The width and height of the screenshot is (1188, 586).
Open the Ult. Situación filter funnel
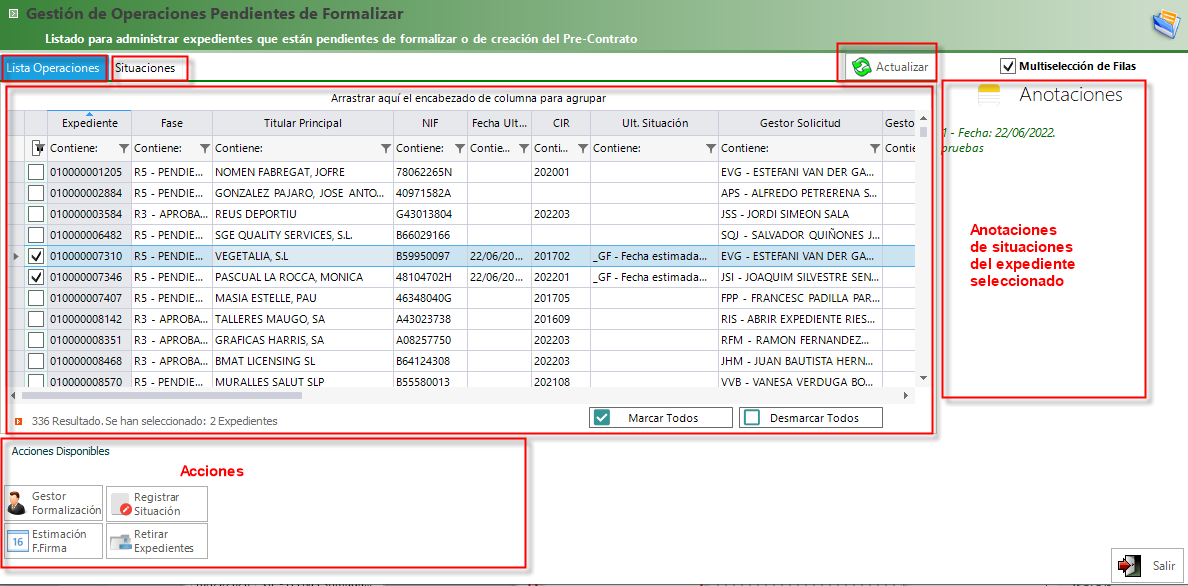pos(710,148)
